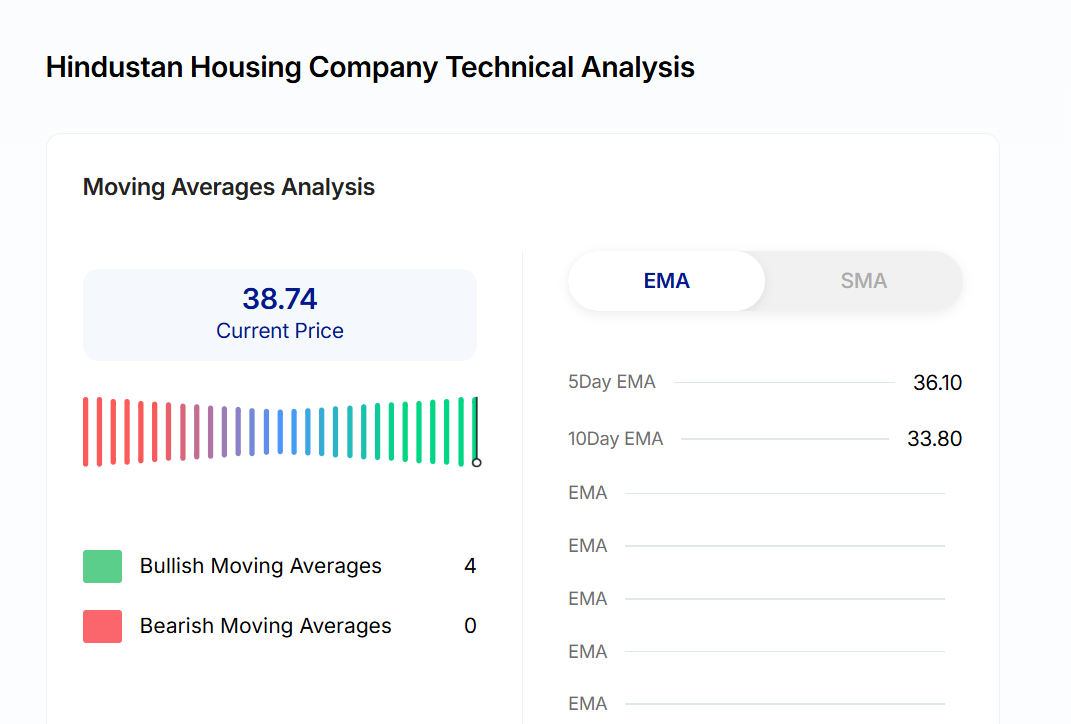This screenshot has width=1071, height=724.
Task: Click the rightmost green bar in gauge
Action: coord(461,431)
